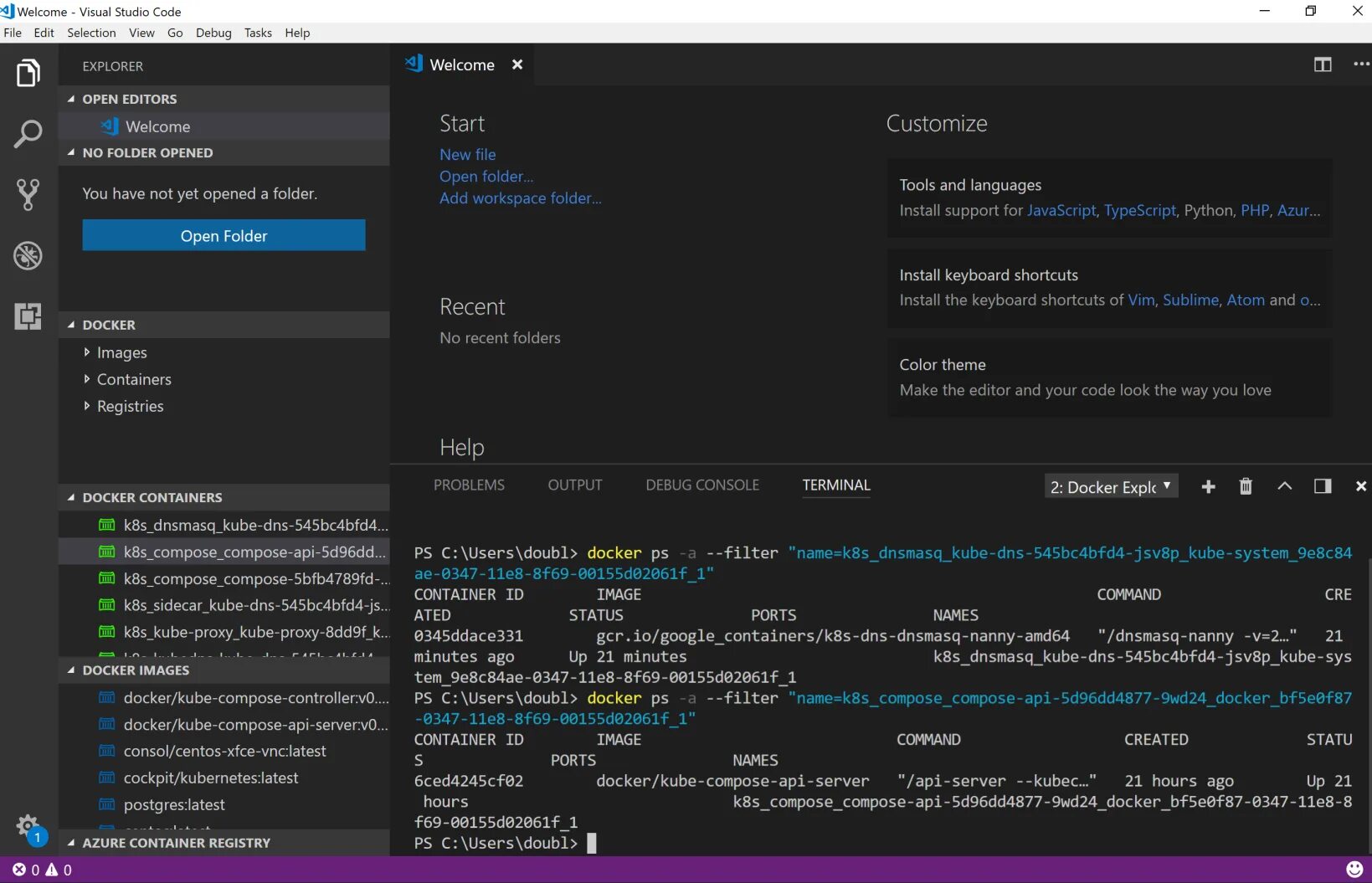Click the kube-compose-controller image icon
This screenshot has height=883, width=1372.
[x=107, y=697]
